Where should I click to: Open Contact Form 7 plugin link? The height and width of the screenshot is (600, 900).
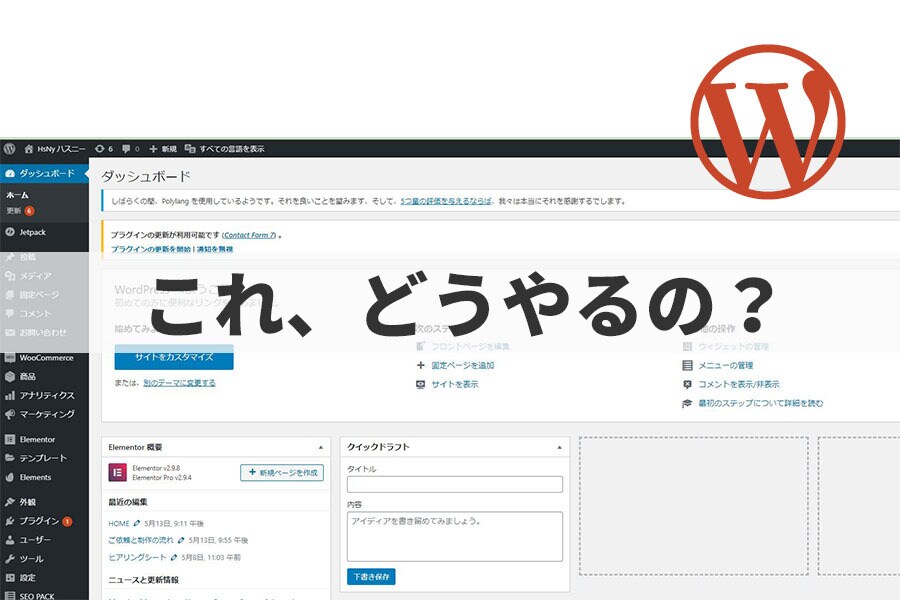click(249, 235)
